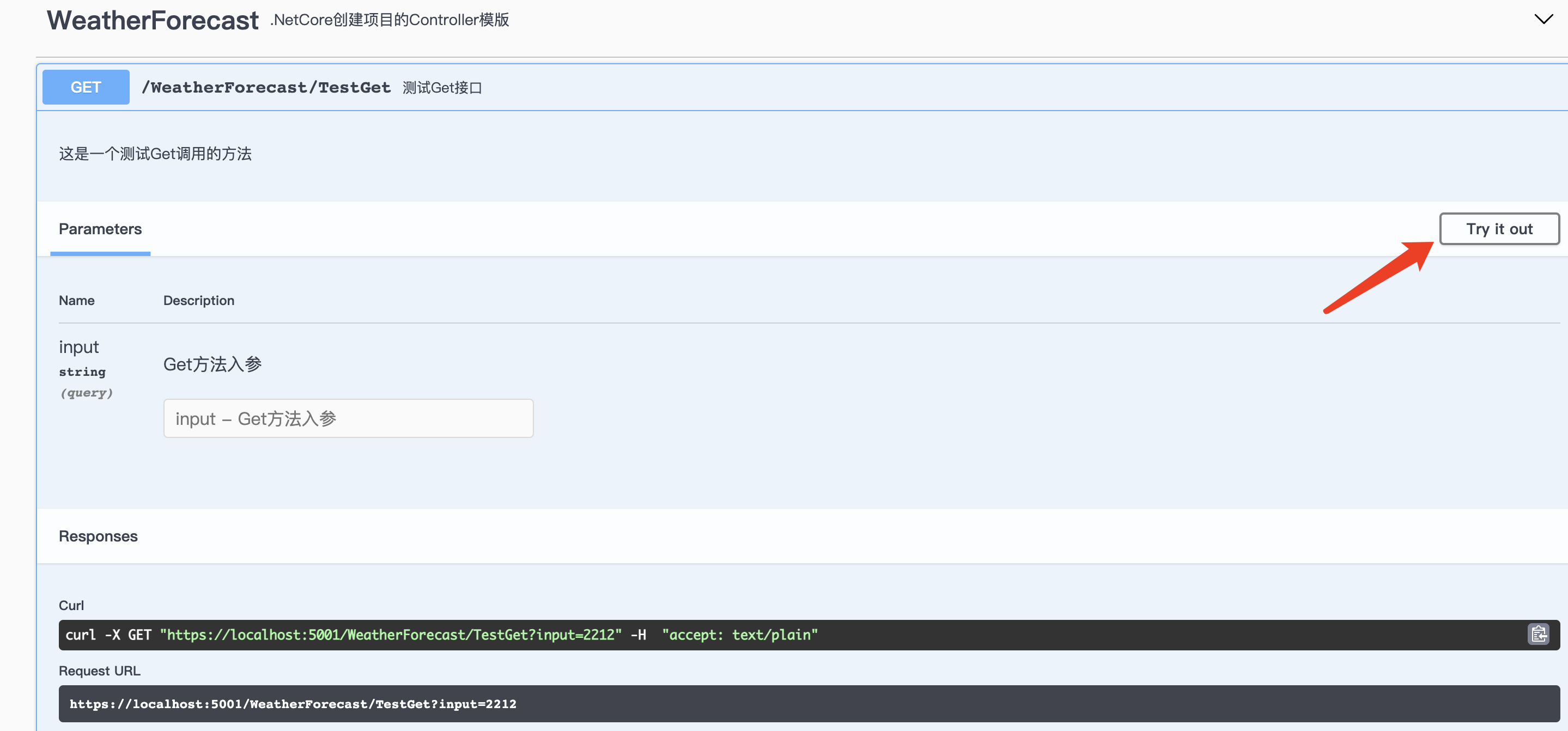Select the Parameters tab

(100, 229)
